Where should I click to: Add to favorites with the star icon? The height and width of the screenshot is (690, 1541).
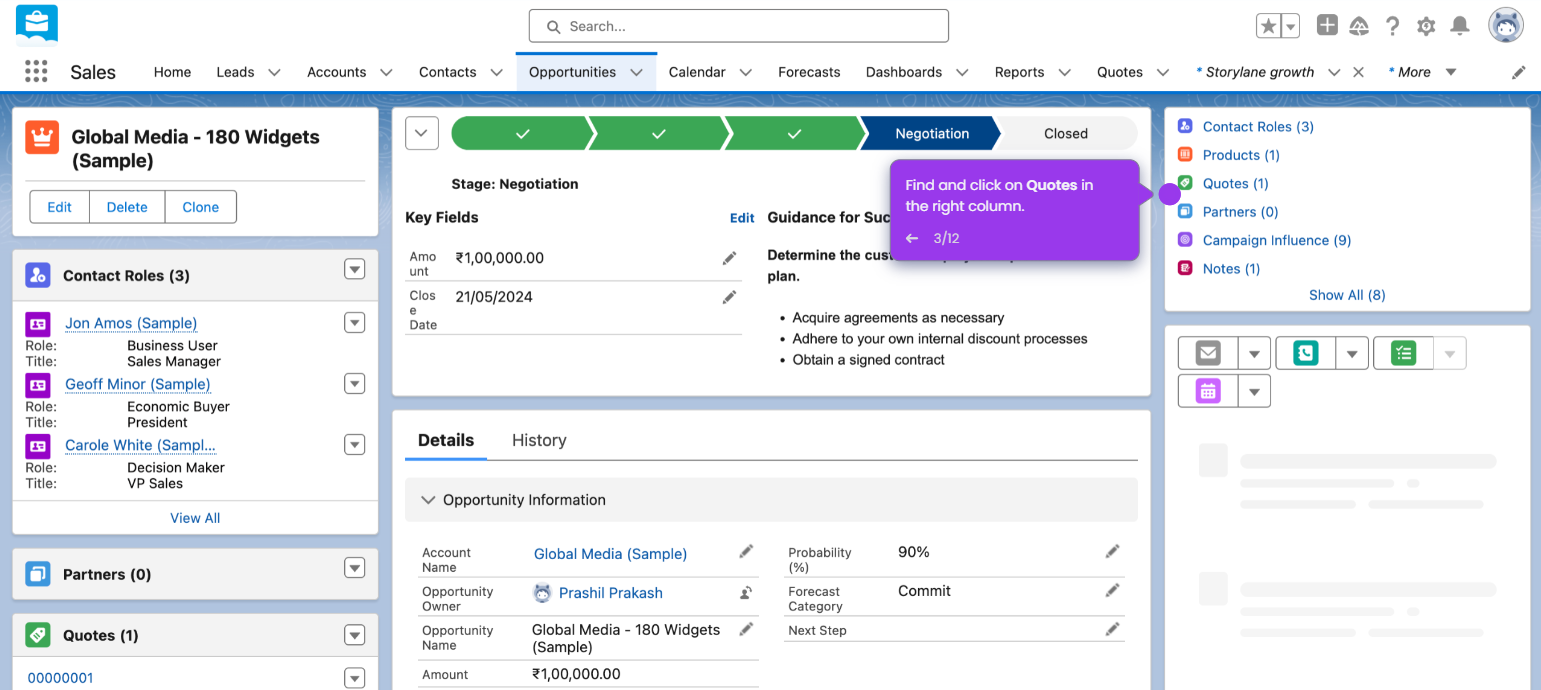1271,26
